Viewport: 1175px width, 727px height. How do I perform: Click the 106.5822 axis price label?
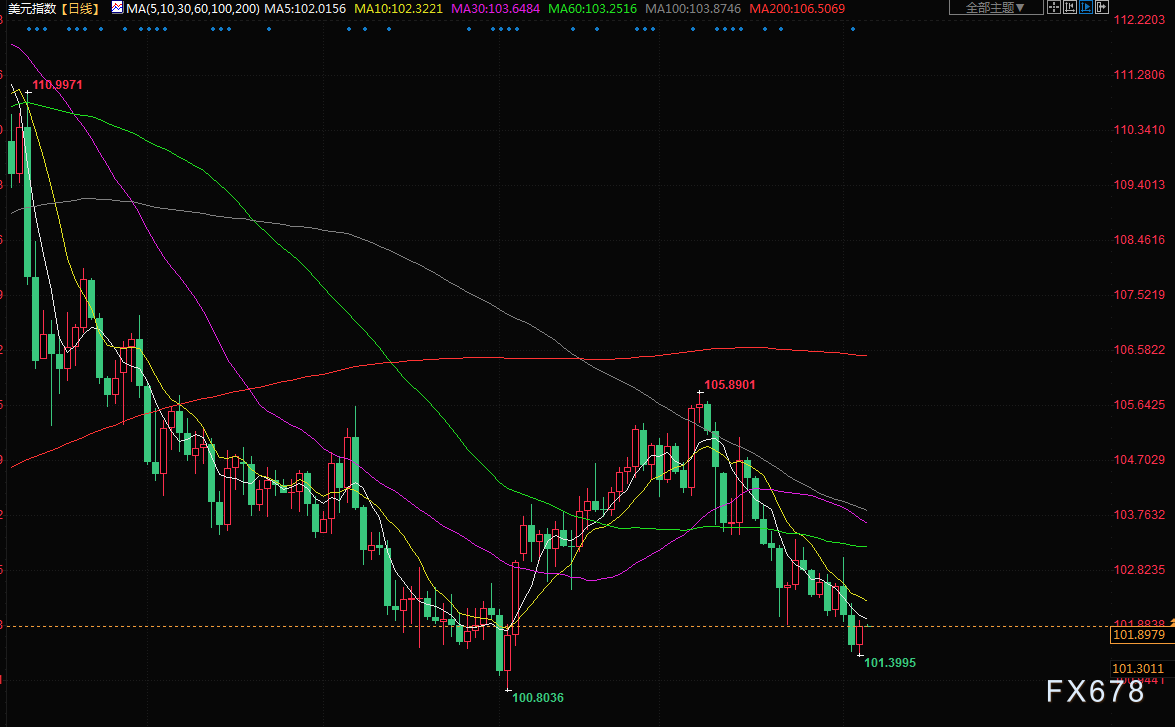pos(1140,350)
